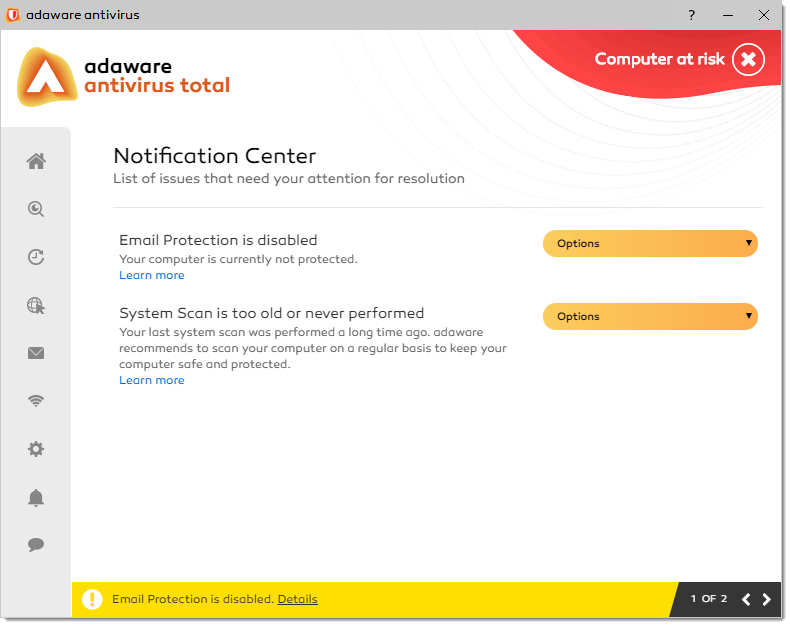Expand Options for Email Protection disabled
Image resolution: width=790 pixels, height=626 pixels.
650,243
